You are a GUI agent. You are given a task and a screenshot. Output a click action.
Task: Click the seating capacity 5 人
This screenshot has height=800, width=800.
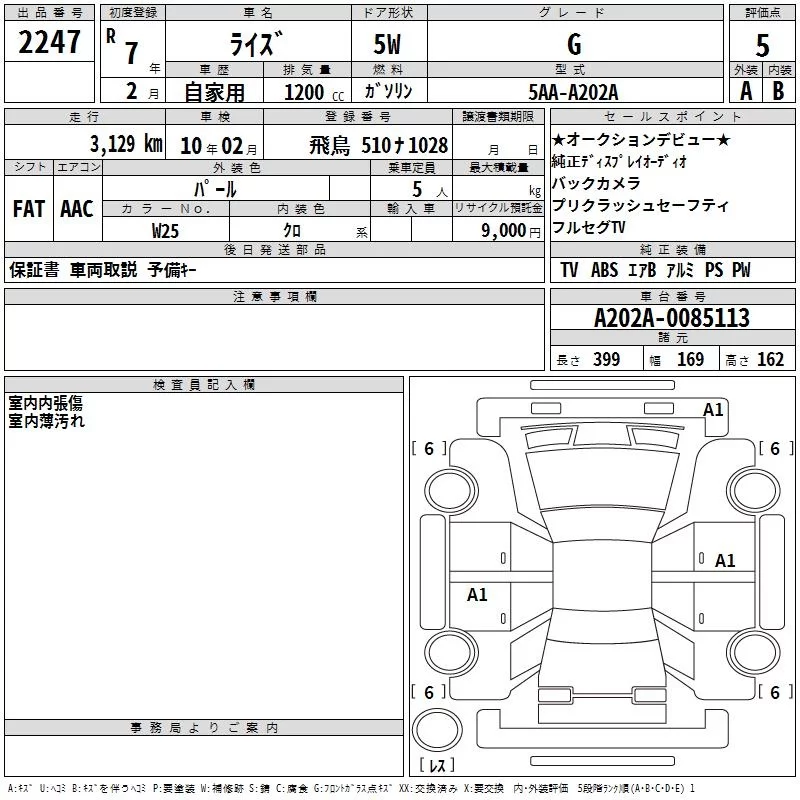click(x=429, y=189)
